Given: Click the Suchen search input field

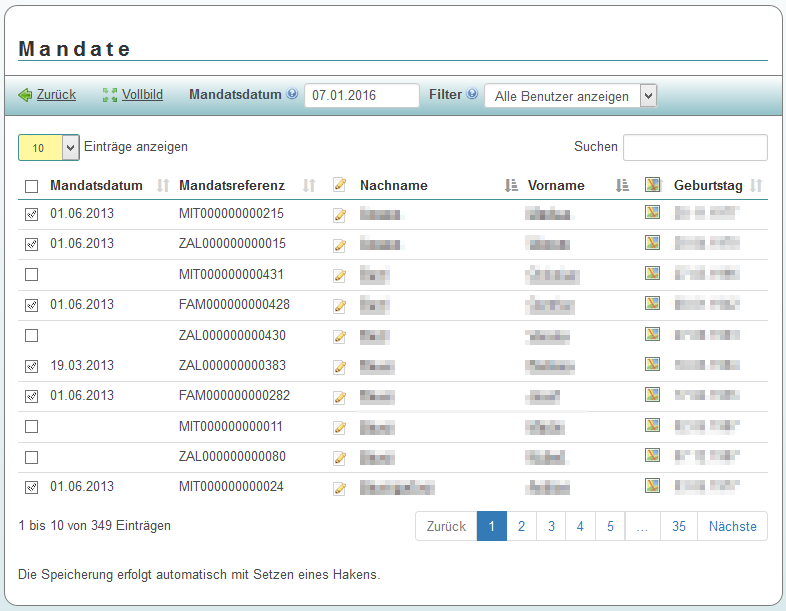Looking at the screenshot, I should pyautogui.click(x=695, y=147).
